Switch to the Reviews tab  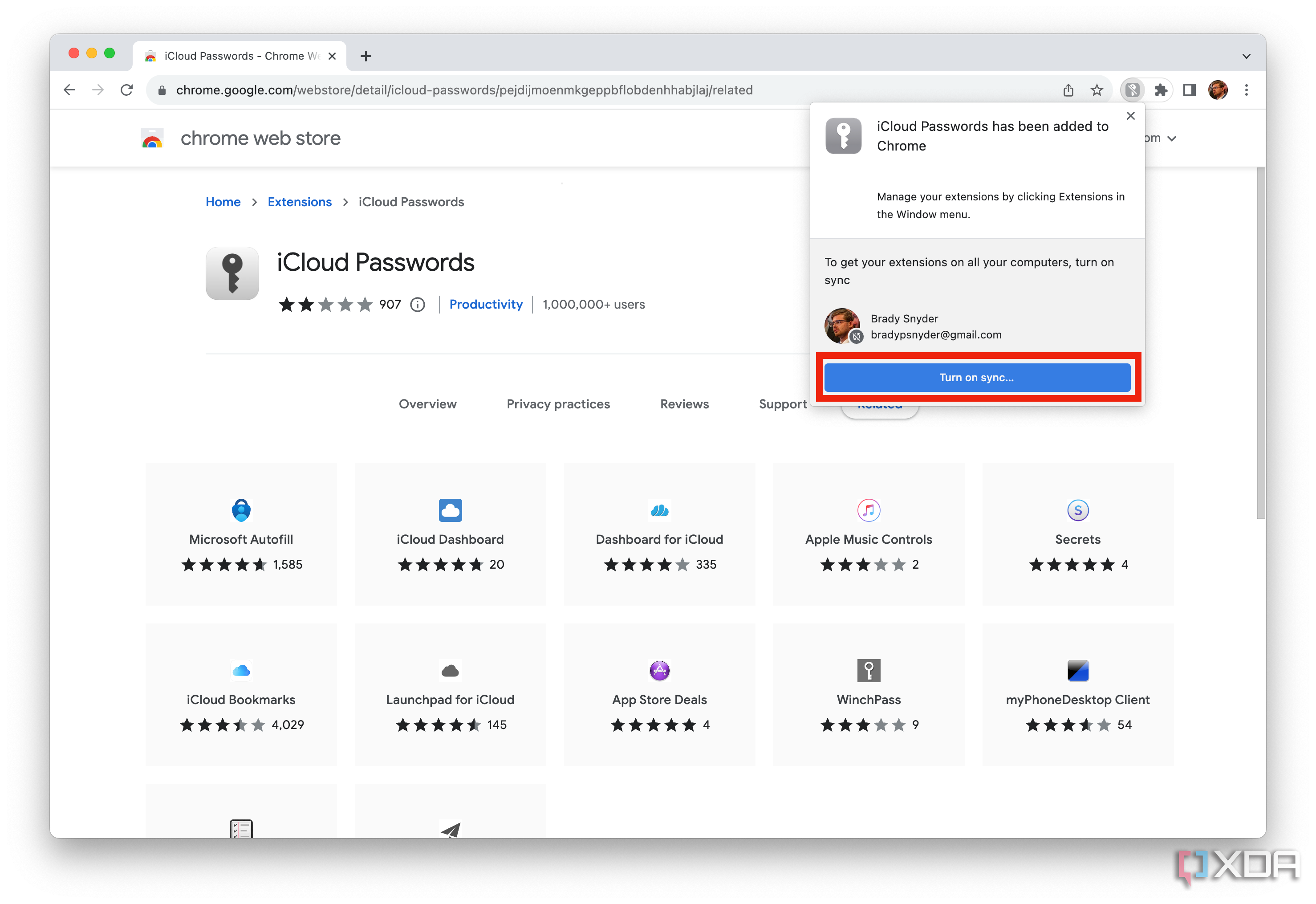(x=684, y=404)
